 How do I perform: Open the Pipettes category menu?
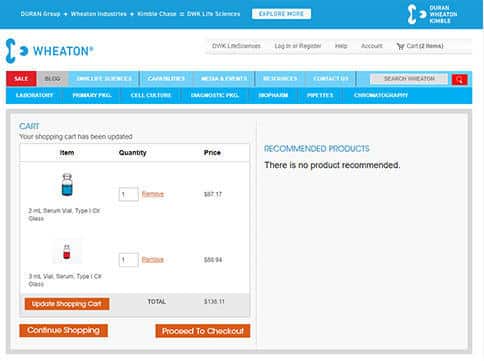coord(320,95)
